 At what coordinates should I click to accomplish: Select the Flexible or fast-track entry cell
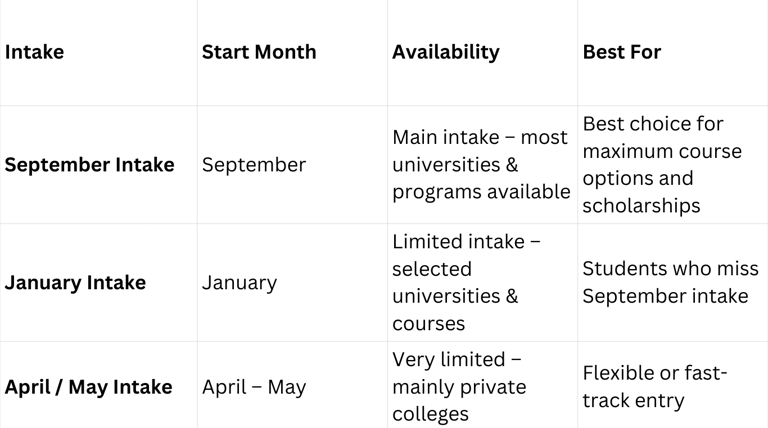click(654, 387)
